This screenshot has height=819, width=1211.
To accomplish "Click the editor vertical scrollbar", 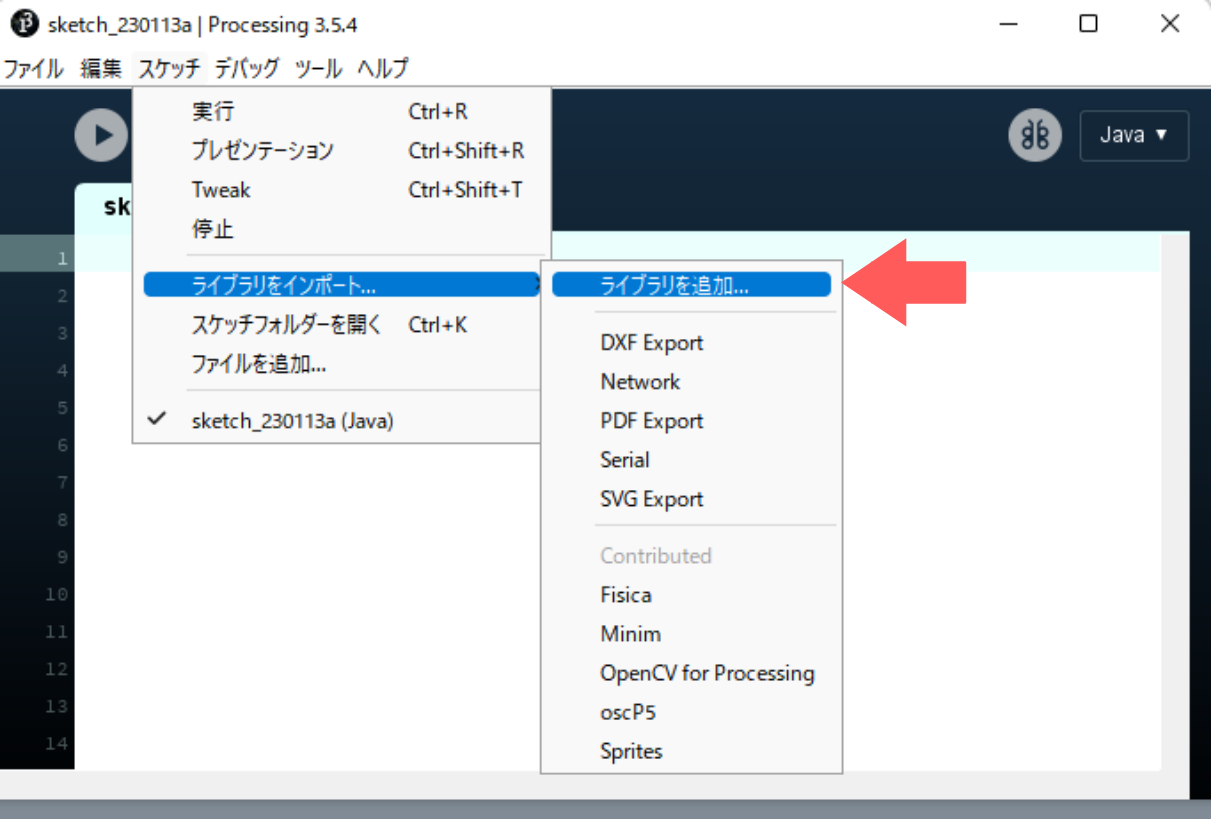I will tap(1176, 502).
